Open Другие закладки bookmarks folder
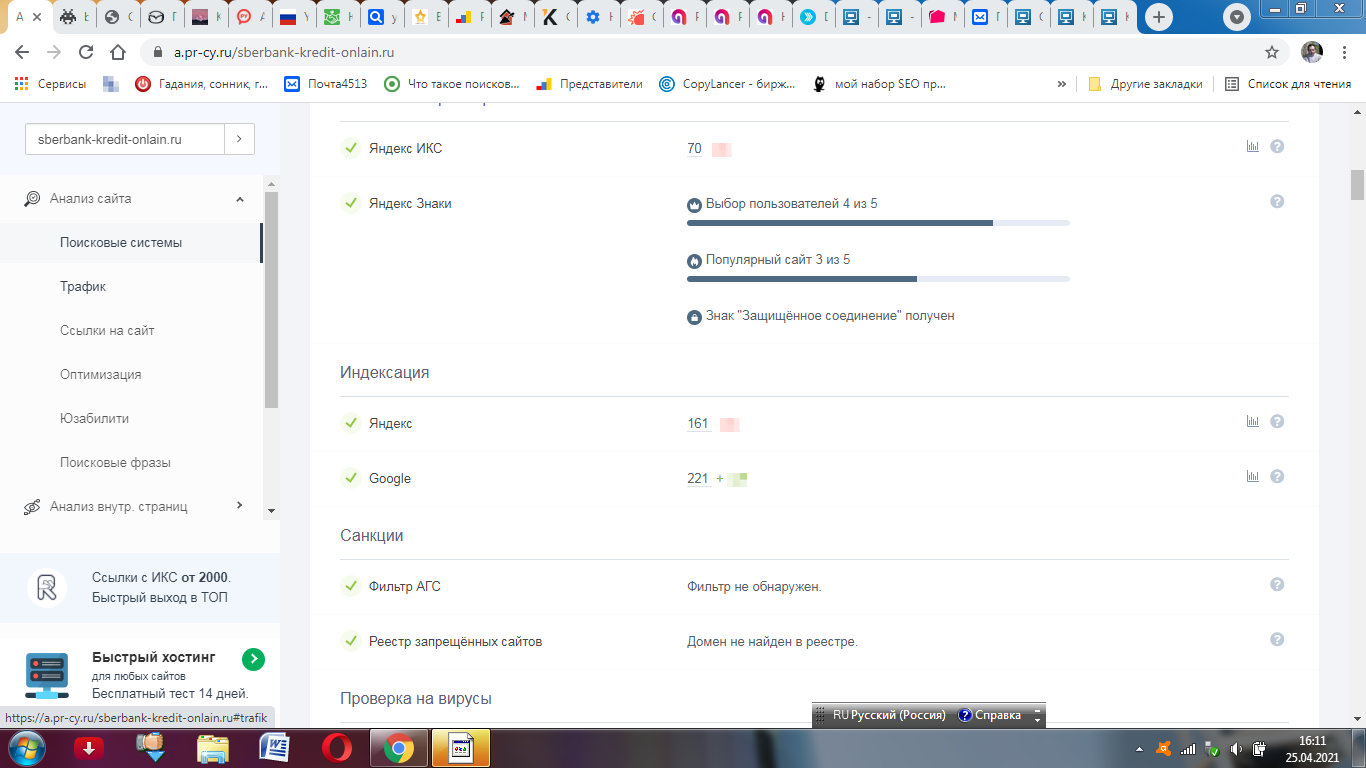The image size is (1366, 768). pyautogui.click(x=1146, y=84)
